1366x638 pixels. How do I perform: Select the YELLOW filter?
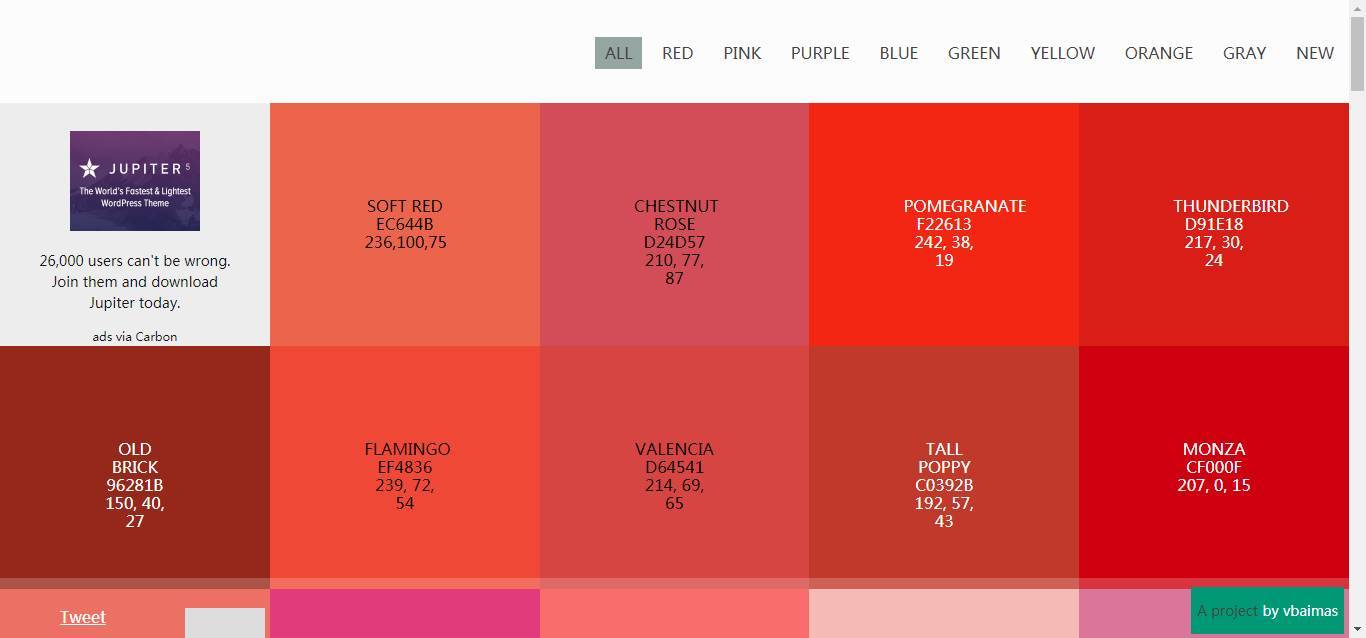[1062, 53]
